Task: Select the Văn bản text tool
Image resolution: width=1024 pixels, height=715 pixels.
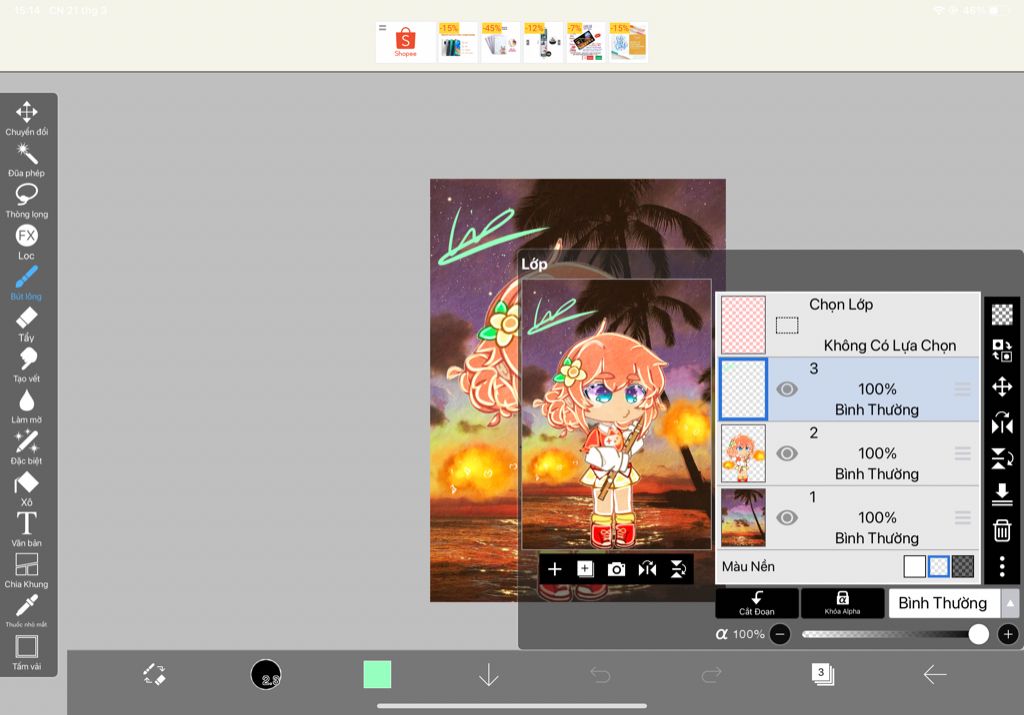Action: [27, 530]
